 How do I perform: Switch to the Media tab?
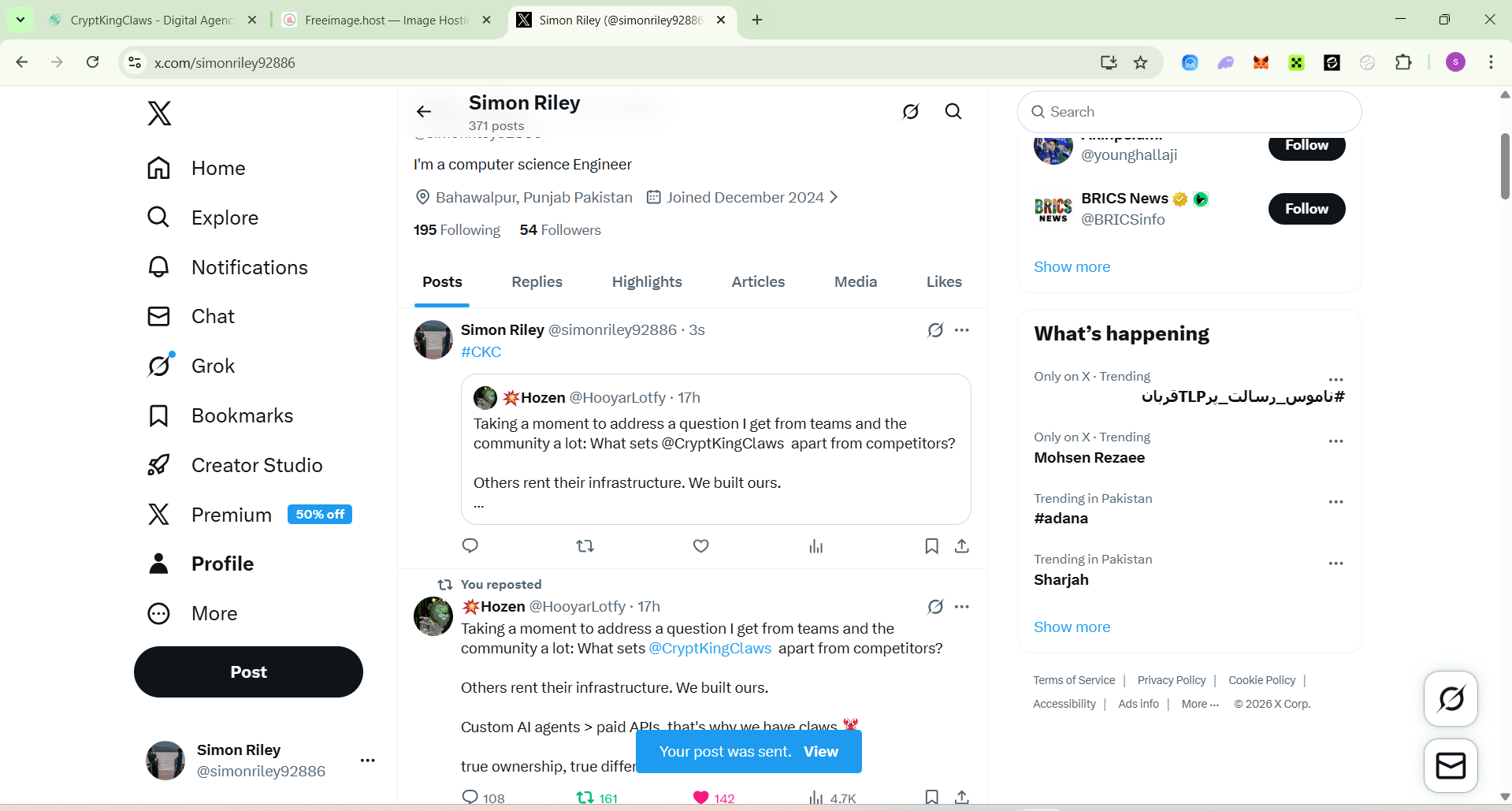[856, 282]
